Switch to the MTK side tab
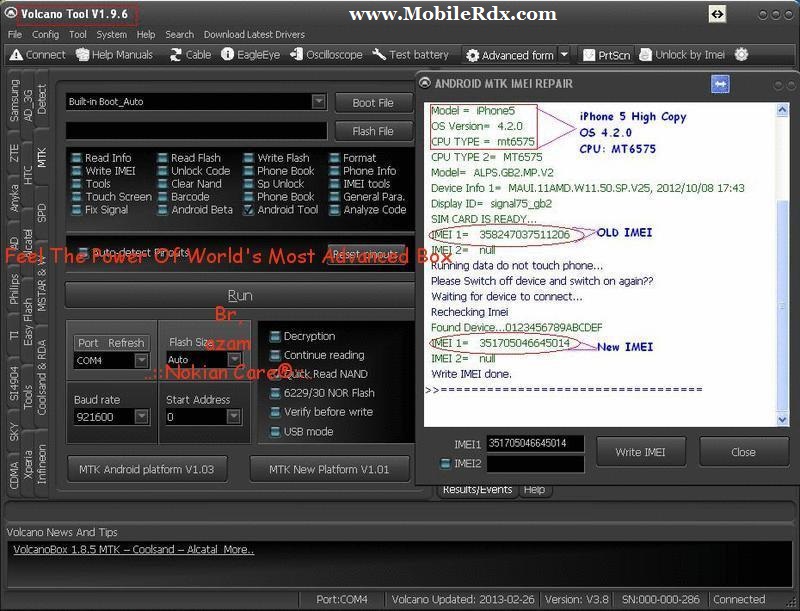 (41, 158)
